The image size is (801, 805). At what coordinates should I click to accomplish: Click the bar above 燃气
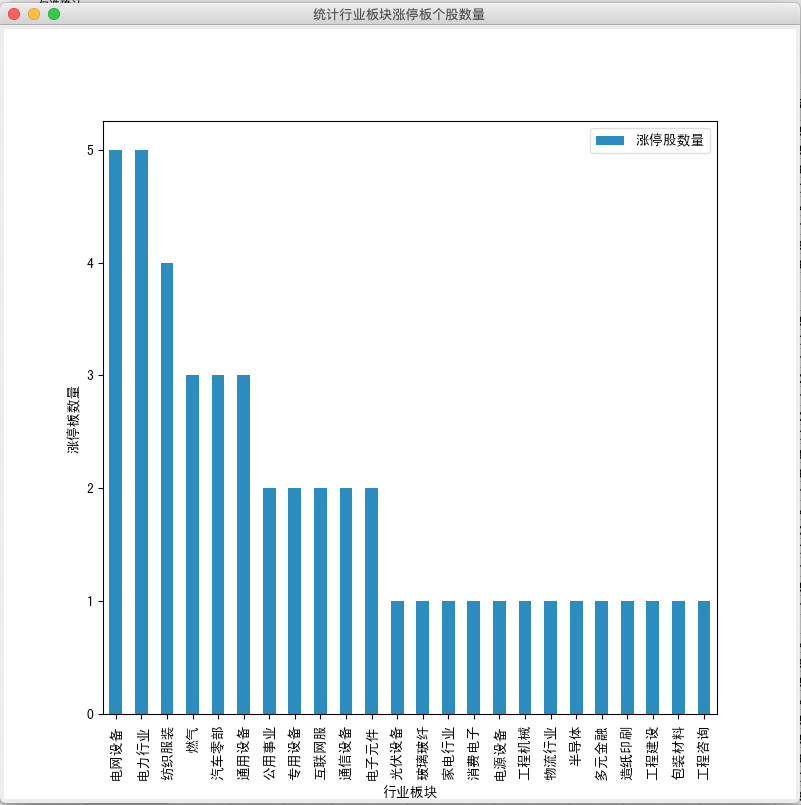pyautogui.click(x=193, y=545)
